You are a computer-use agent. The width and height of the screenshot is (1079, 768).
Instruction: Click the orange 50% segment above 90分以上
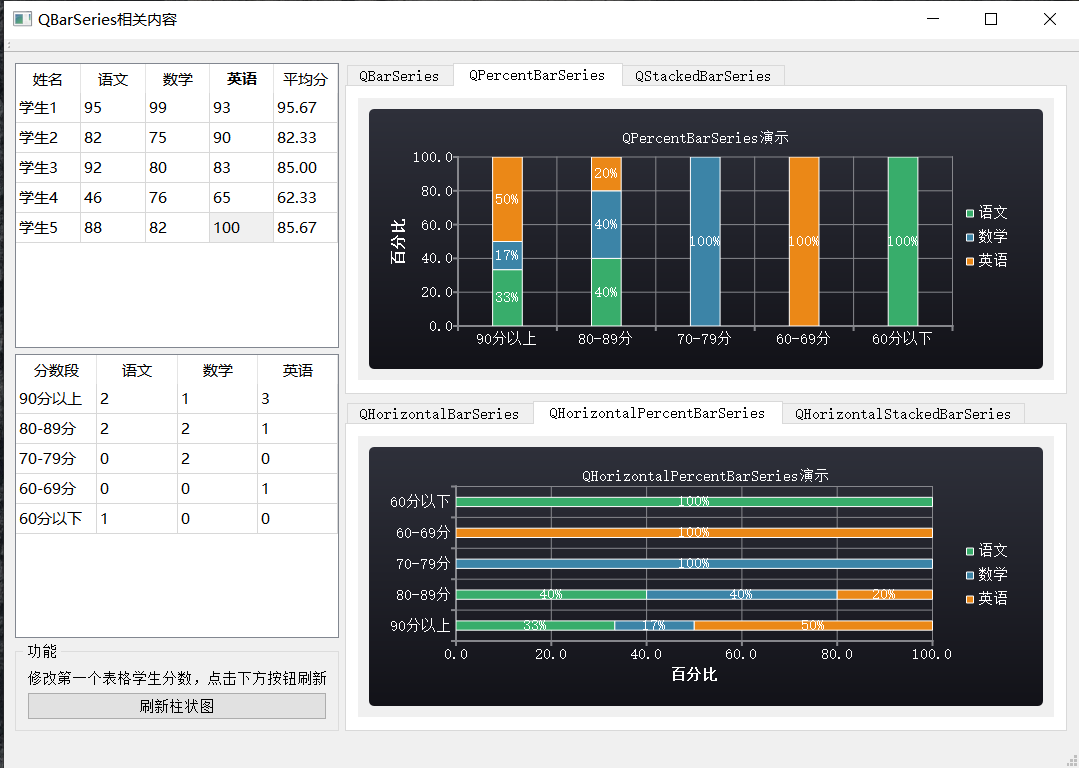click(x=506, y=199)
